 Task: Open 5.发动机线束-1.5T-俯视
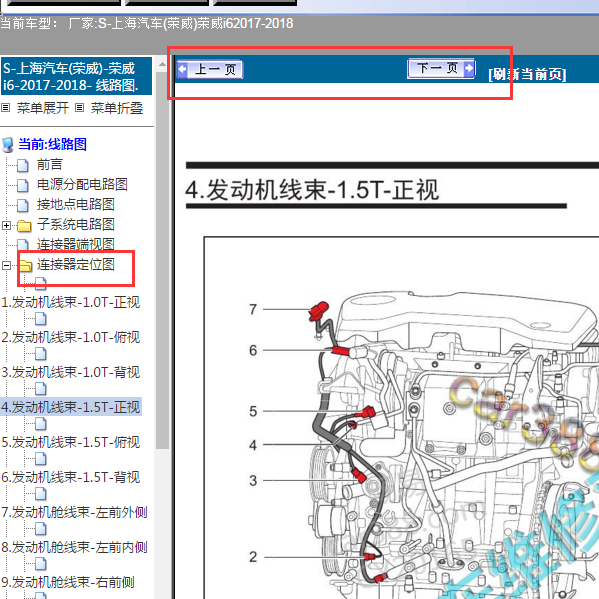[x=71, y=442]
